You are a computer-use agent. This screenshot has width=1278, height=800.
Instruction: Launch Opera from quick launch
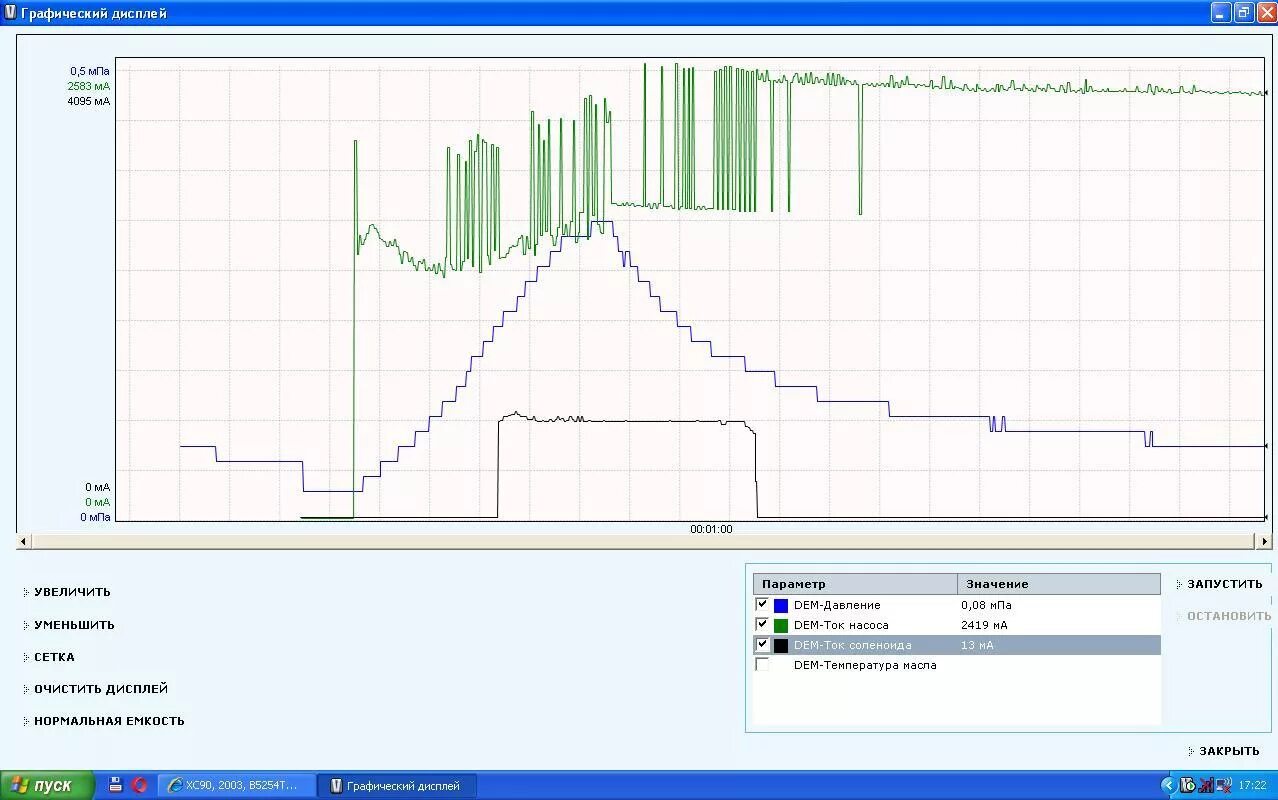pyautogui.click(x=139, y=785)
